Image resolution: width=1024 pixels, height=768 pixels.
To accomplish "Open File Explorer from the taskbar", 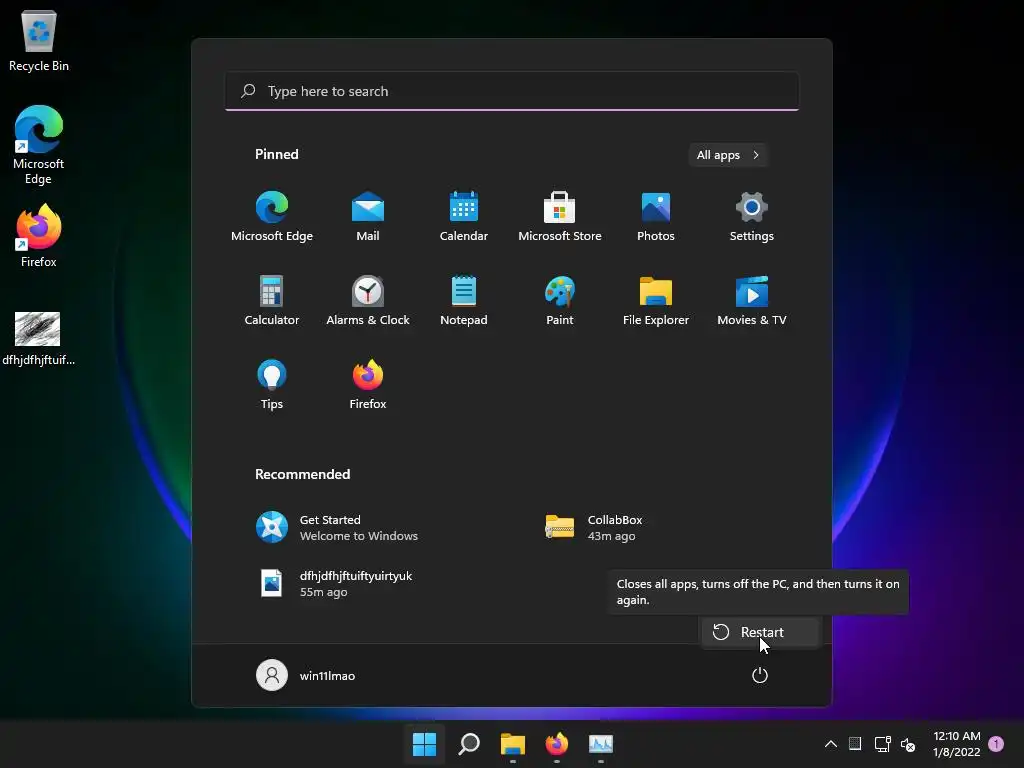I will tap(513, 743).
